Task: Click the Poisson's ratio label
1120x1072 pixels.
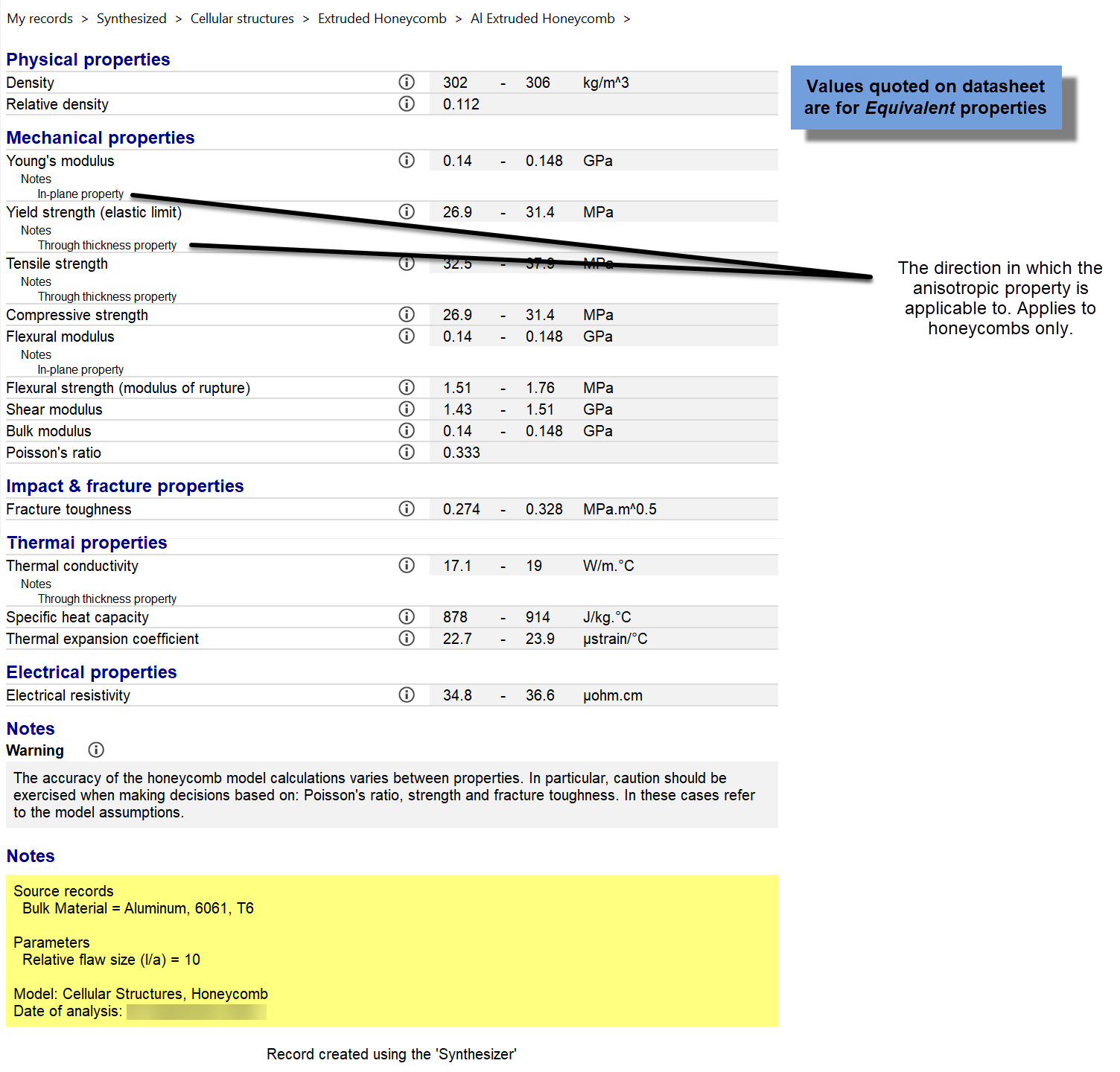Action: (54, 453)
